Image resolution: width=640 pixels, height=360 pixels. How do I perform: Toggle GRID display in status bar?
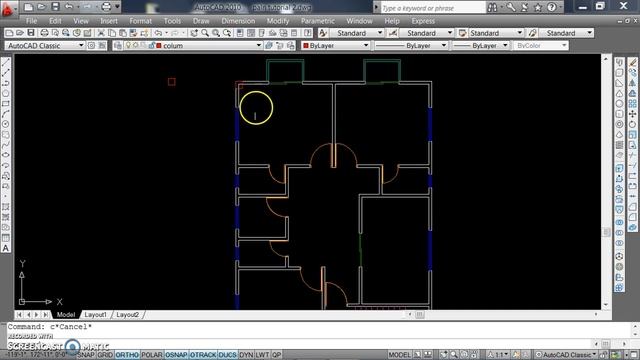point(105,355)
